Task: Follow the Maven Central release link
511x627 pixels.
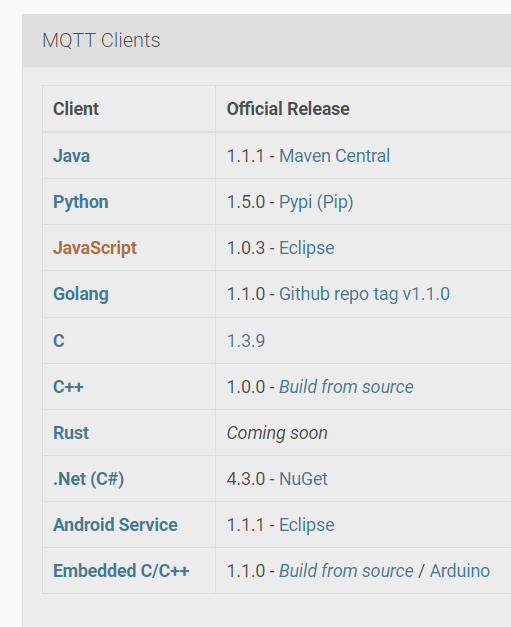Action: 334,156
